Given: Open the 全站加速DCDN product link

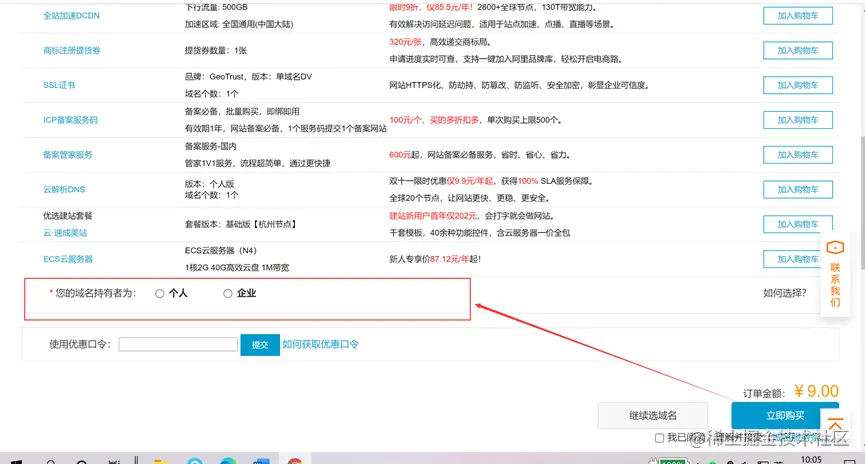Looking at the screenshot, I should click(71, 15).
